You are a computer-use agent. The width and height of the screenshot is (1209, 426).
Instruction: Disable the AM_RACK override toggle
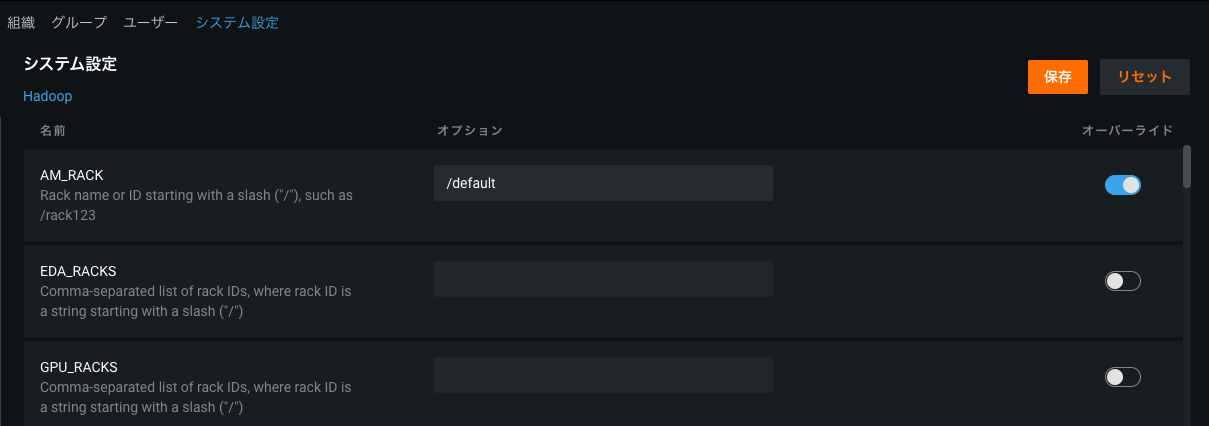(1122, 185)
